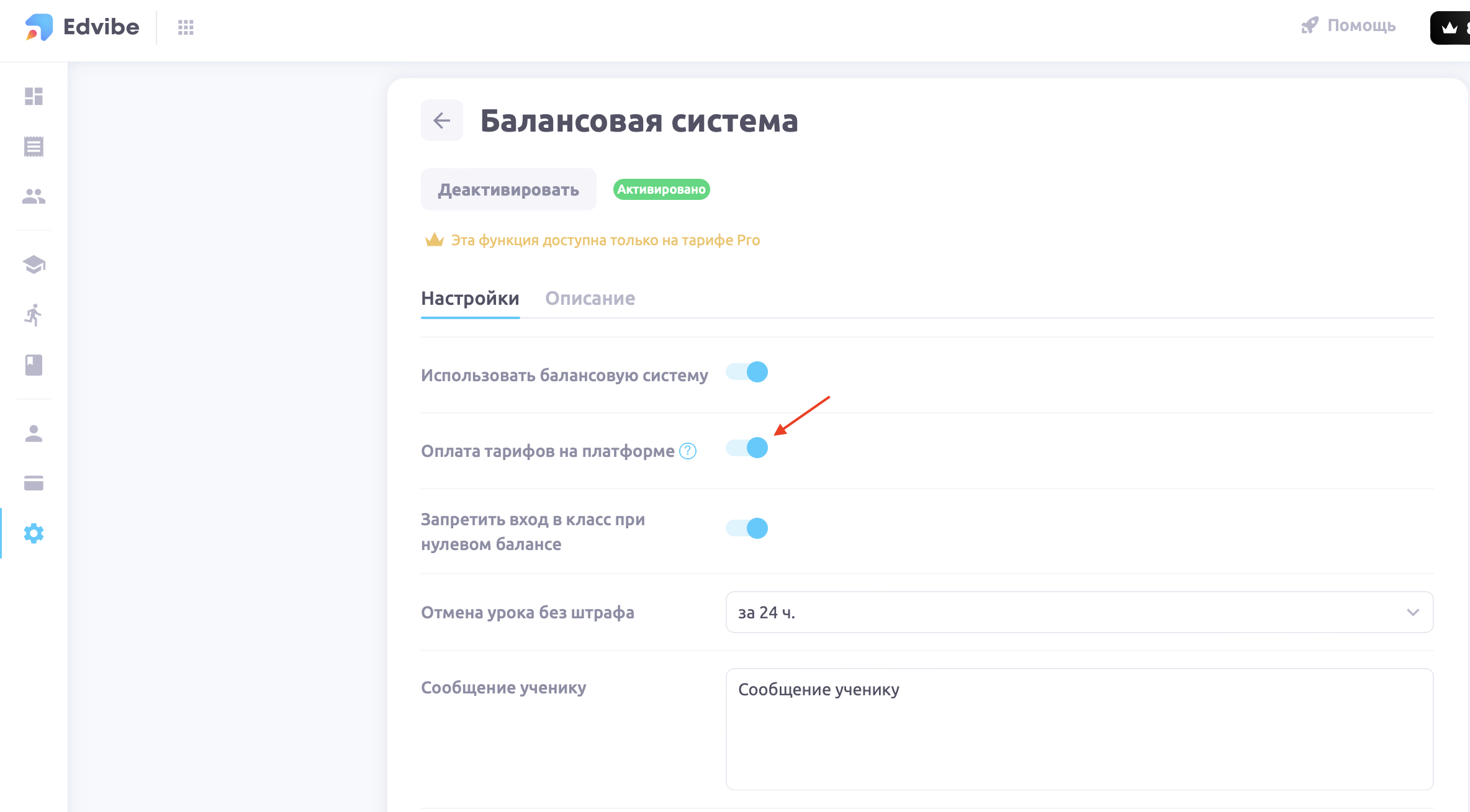Open the Помощь help link
This screenshot has width=1470, height=812.
(1348, 25)
